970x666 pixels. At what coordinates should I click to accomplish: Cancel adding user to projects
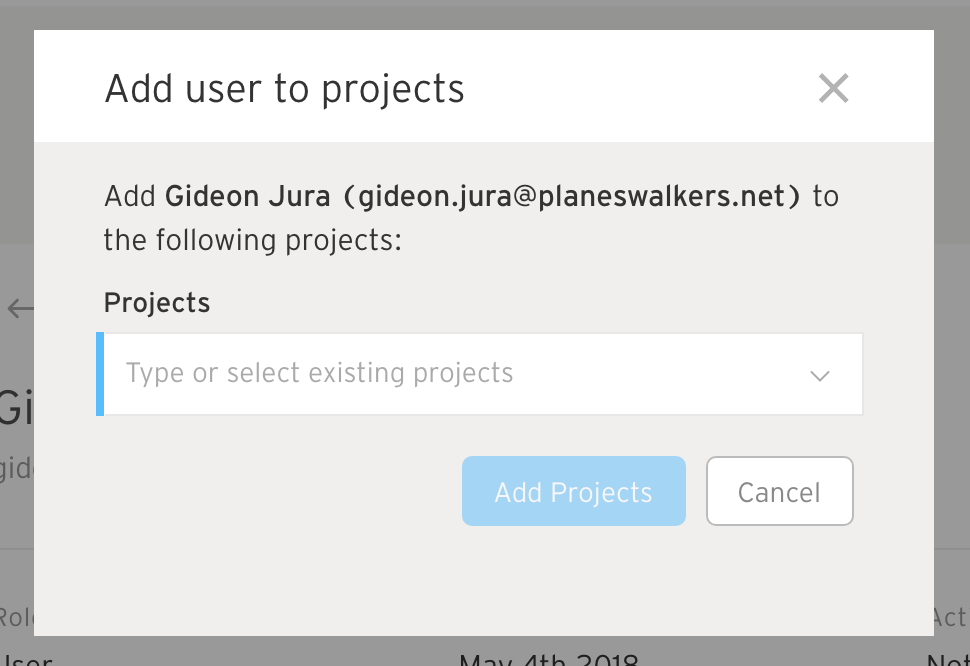(x=779, y=491)
